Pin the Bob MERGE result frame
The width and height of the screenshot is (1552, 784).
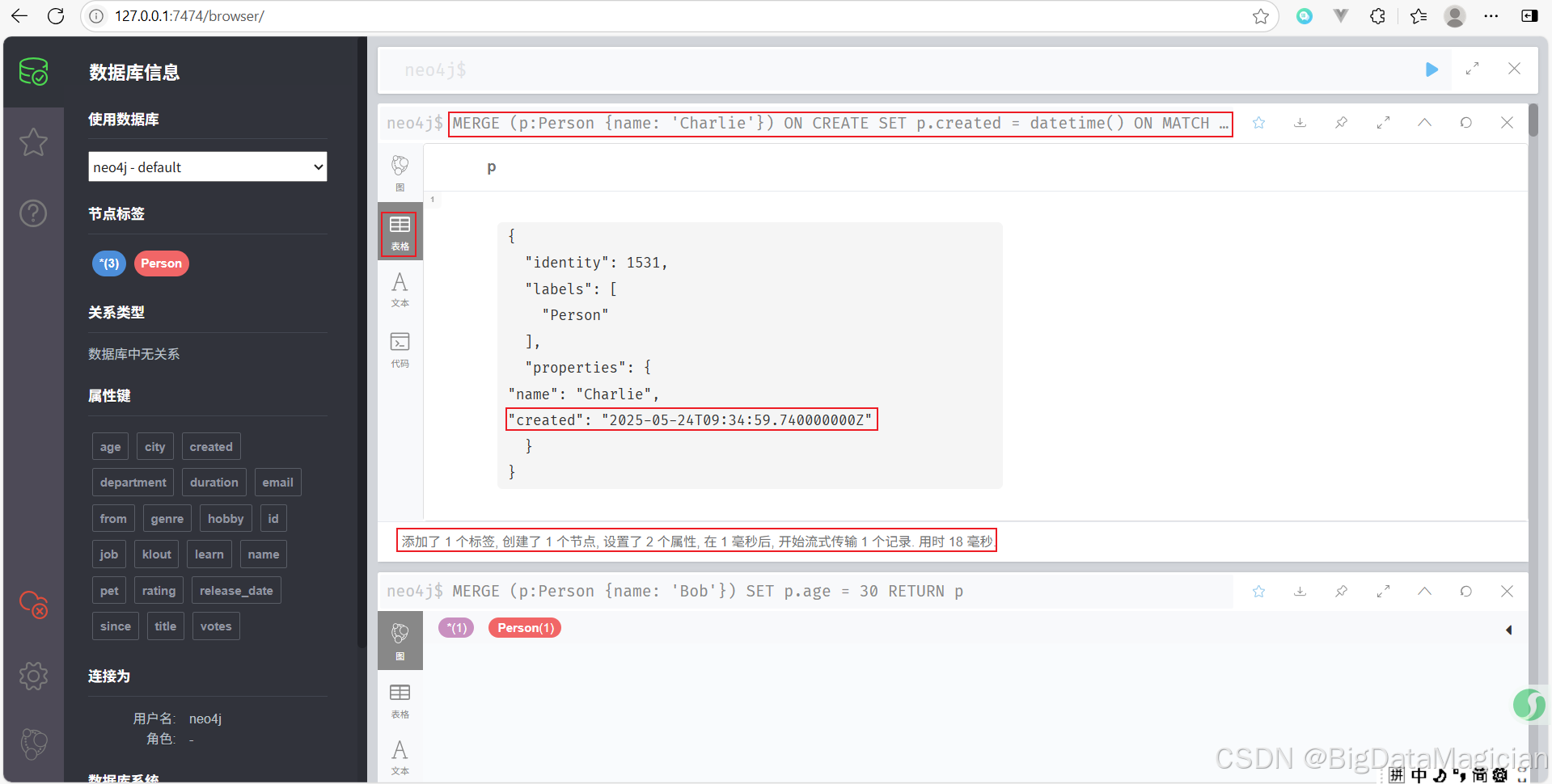(x=1342, y=592)
